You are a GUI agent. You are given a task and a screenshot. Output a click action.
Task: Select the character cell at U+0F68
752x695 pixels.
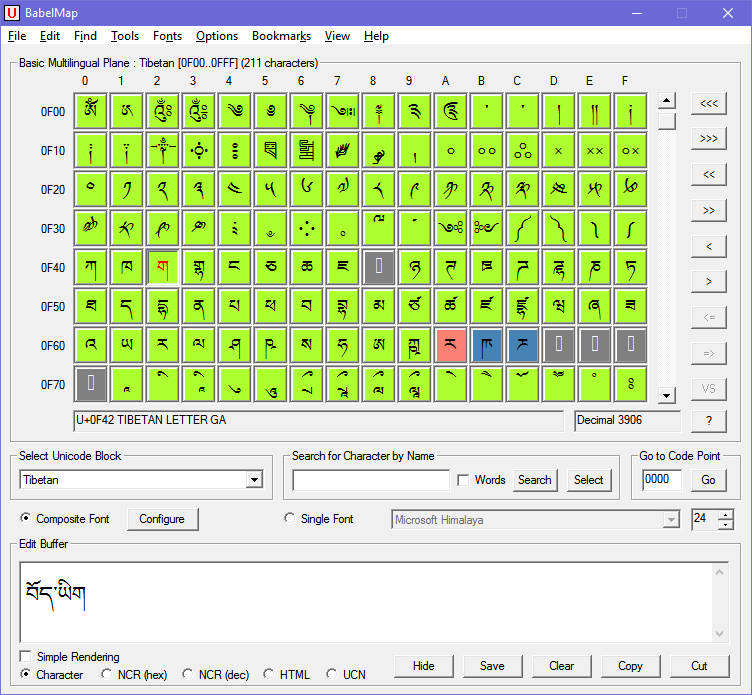[378, 345]
